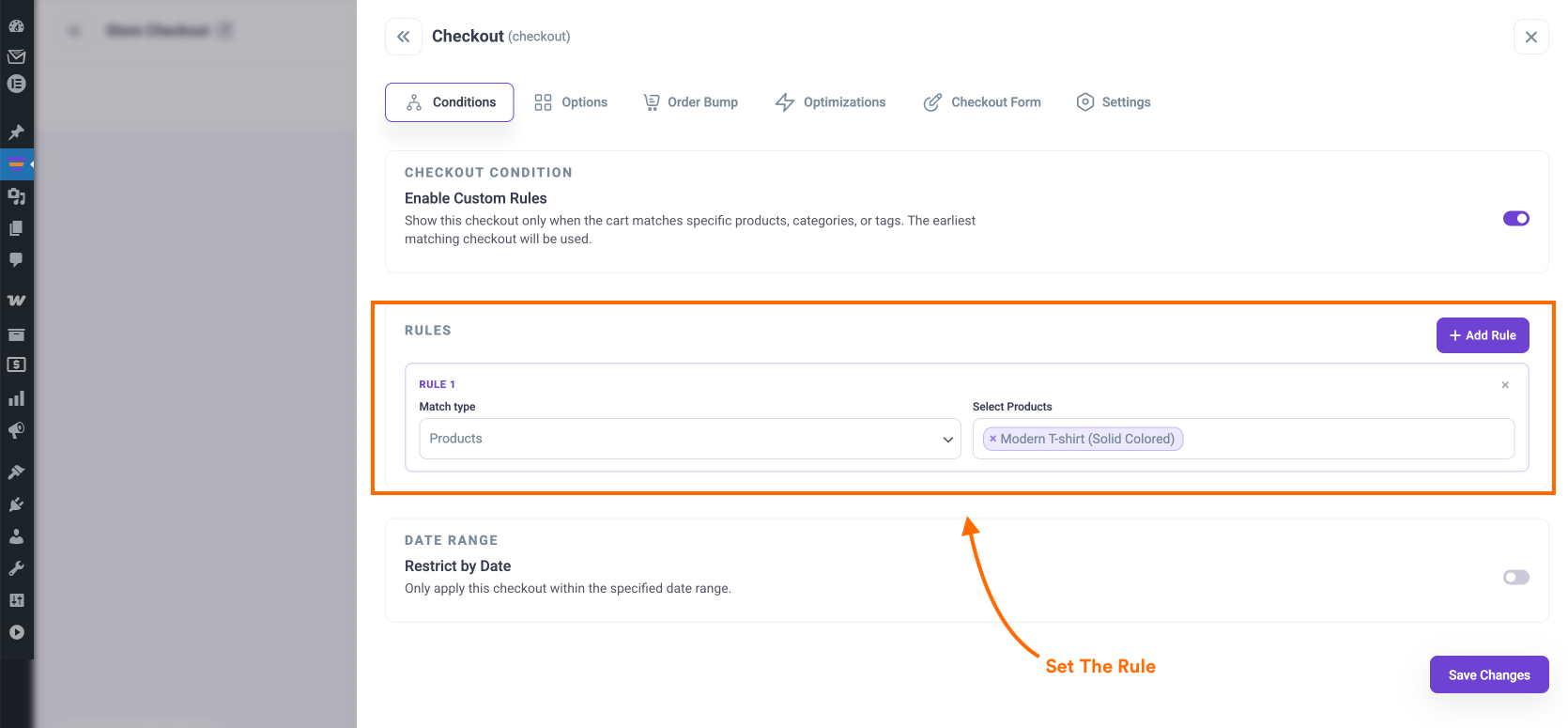Click the Rule 1 label
The width and height of the screenshot is (1568, 728).
point(438,384)
